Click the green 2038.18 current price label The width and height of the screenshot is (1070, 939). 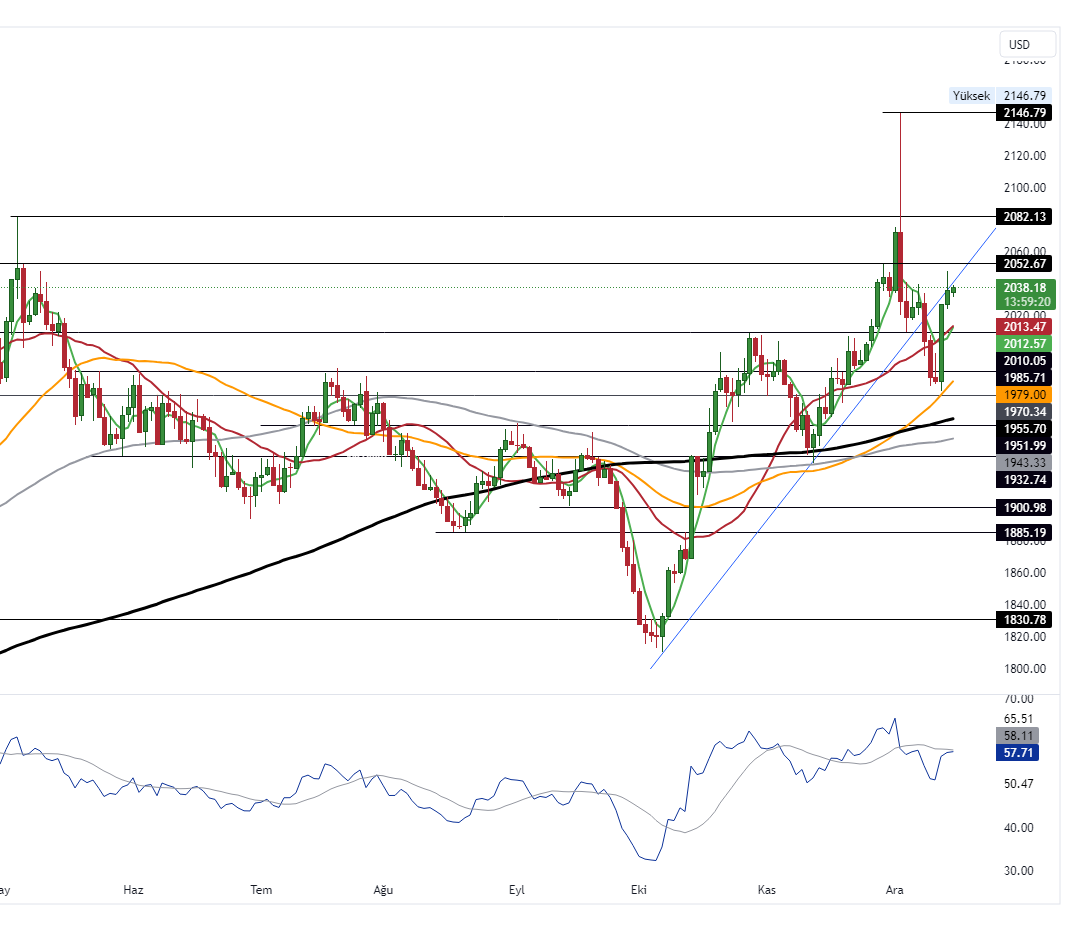coord(1025,287)
